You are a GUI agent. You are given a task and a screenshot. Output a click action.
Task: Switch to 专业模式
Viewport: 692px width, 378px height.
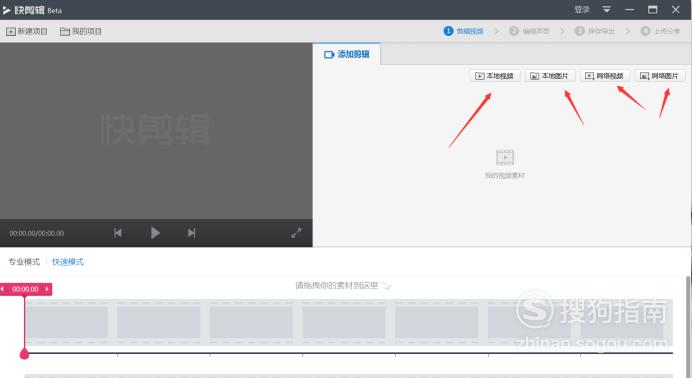click(x=24, y=262)
